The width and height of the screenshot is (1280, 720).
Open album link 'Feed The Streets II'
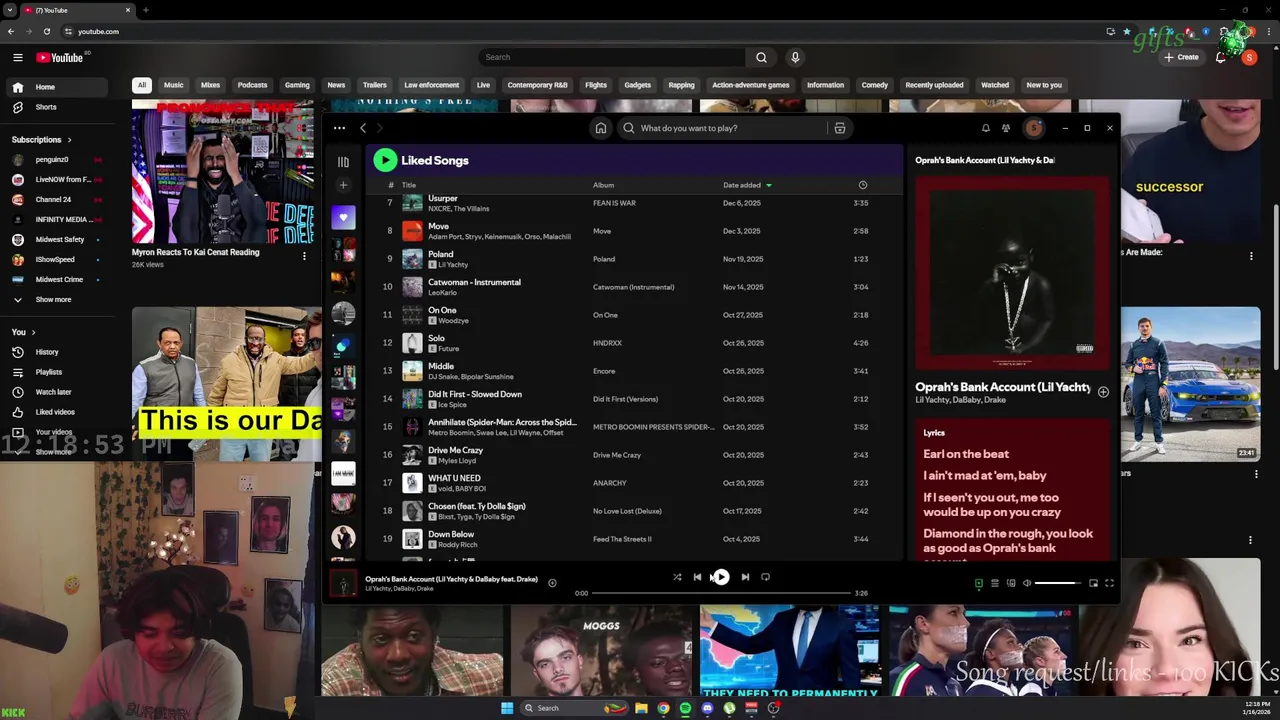(622, 539)
